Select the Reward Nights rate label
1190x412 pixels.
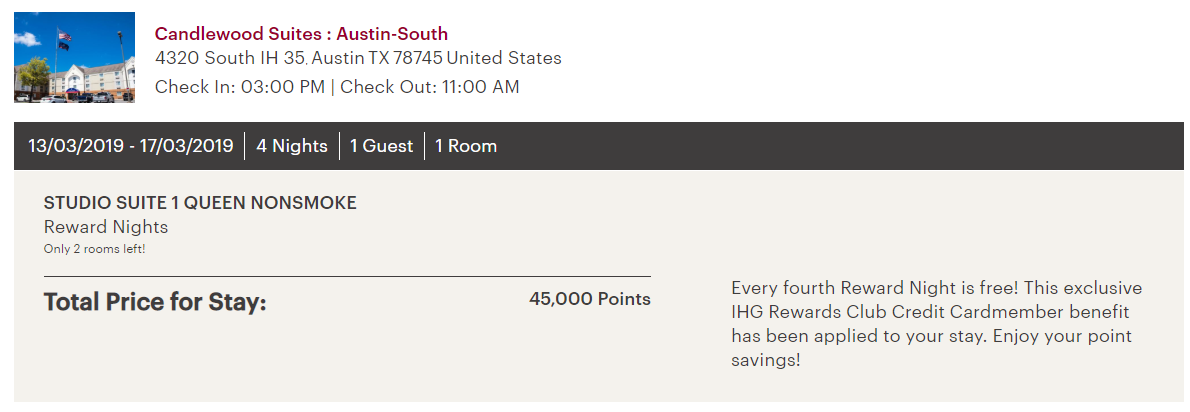106,227
